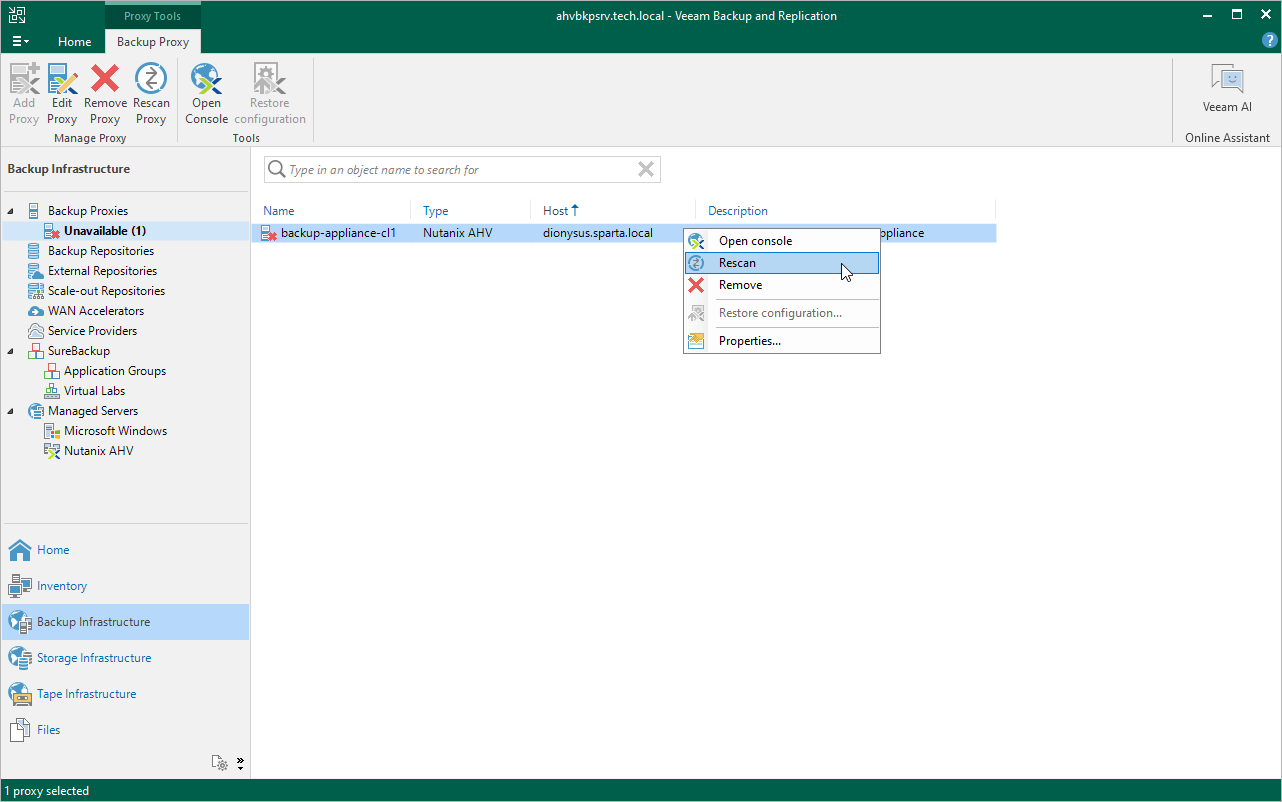Click the Application Groups tree icon
The height and width of the screenshot is (802, 1282).
coord(52,371)
